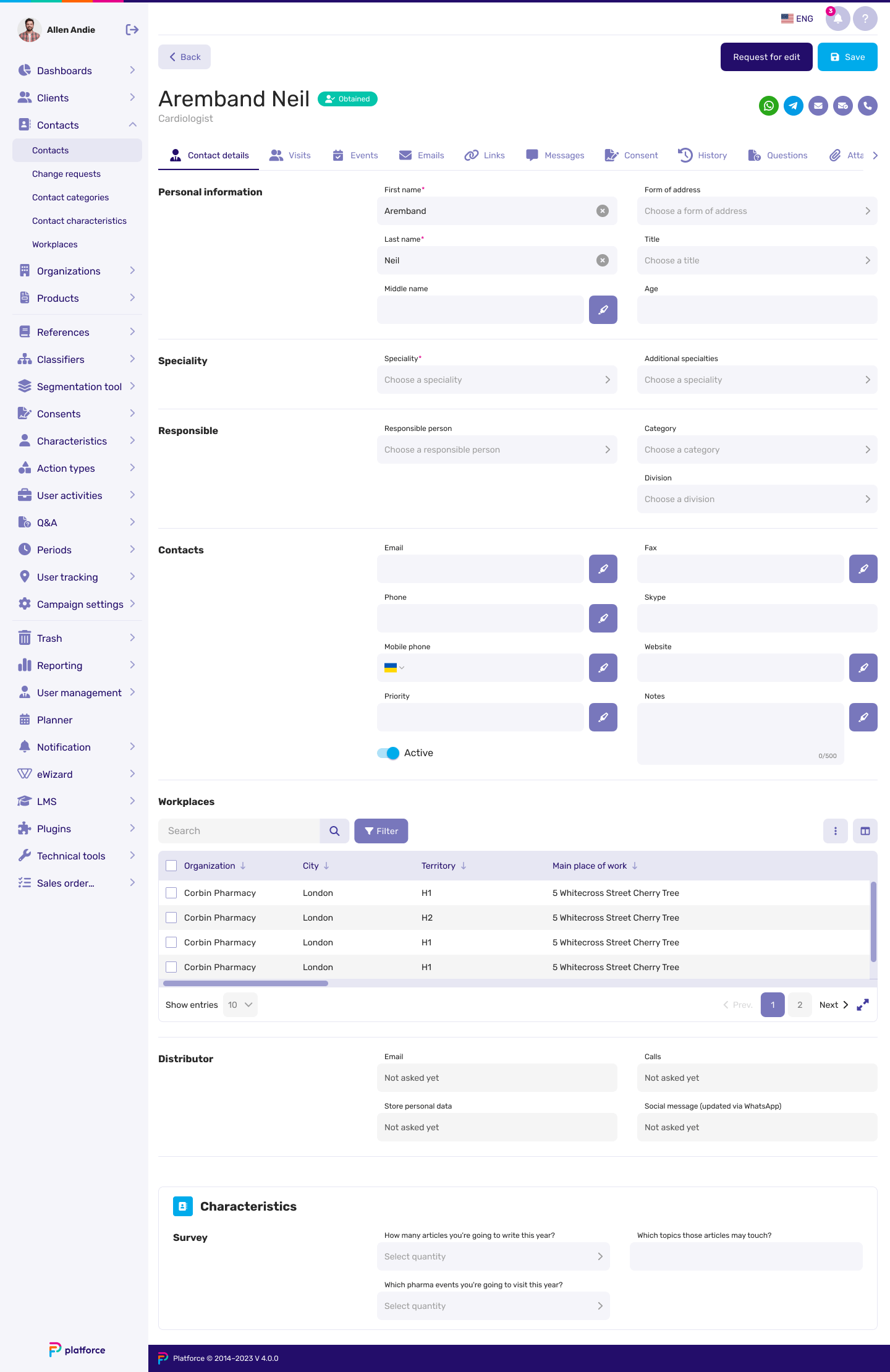The image size is (890, 1372).
Task: Click edit pen next to Middle name
Action: point(603,310)
